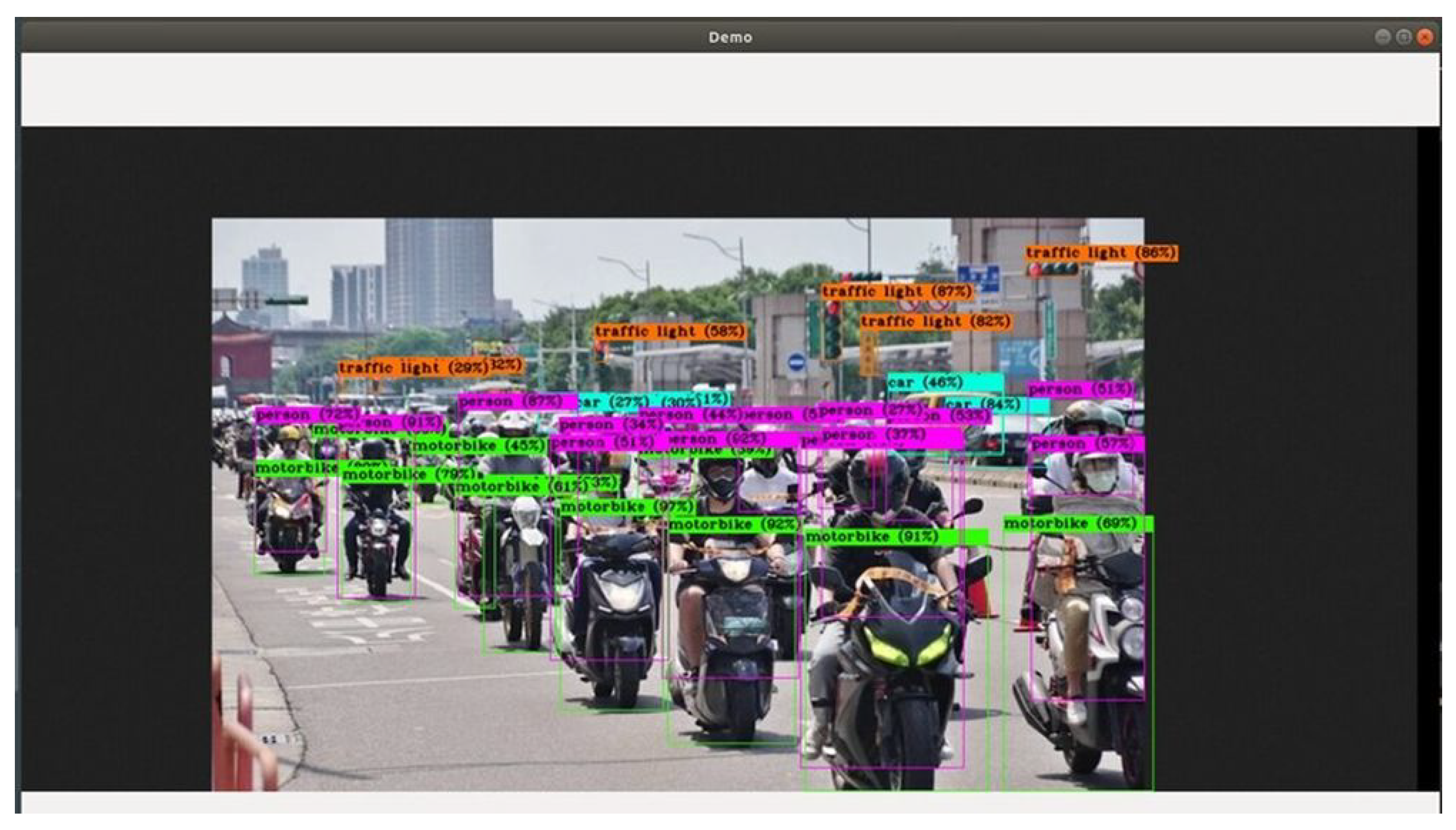Minimize the Demo window
The width and height of the screenshot is (1456, 830).
click(x=1382, y=37)
